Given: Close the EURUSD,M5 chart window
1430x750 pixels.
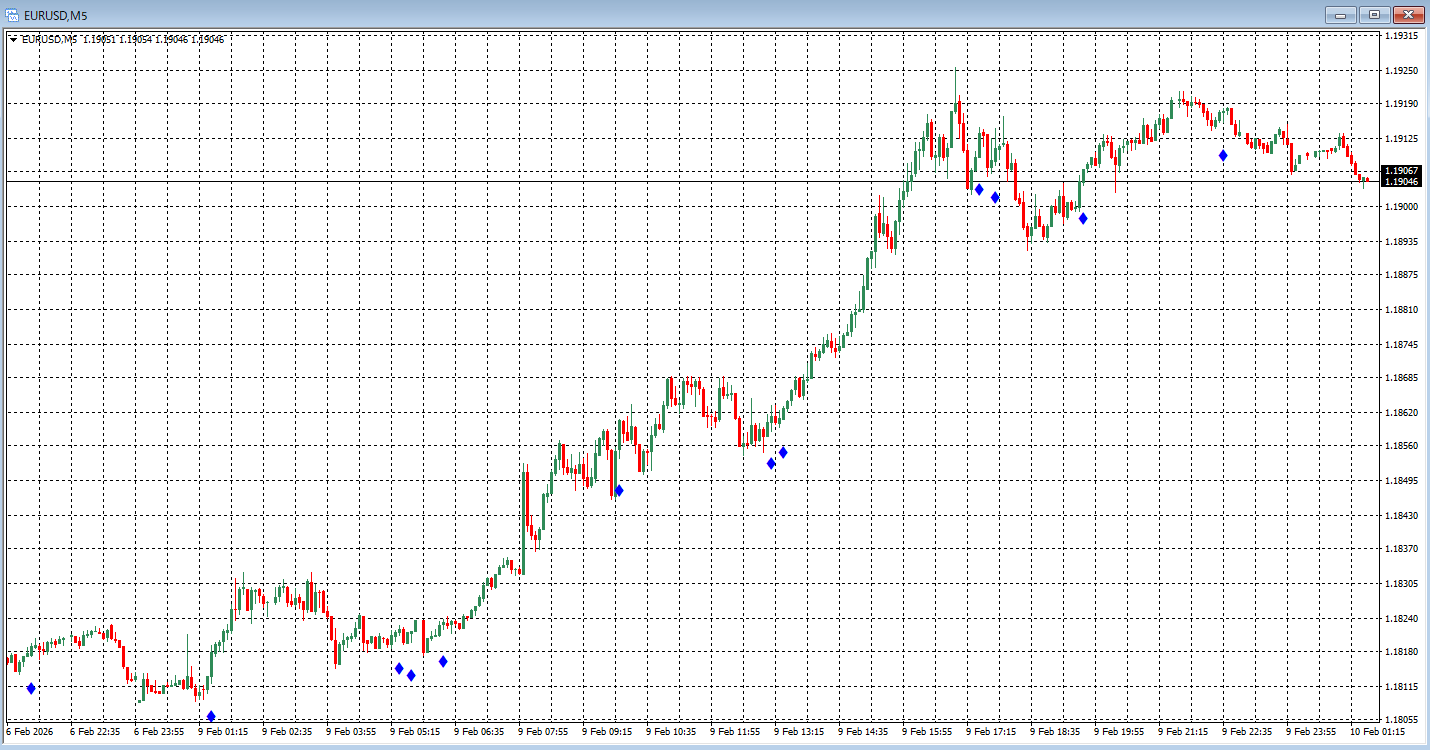Looking at the screenshot, I should (1409, 14).
